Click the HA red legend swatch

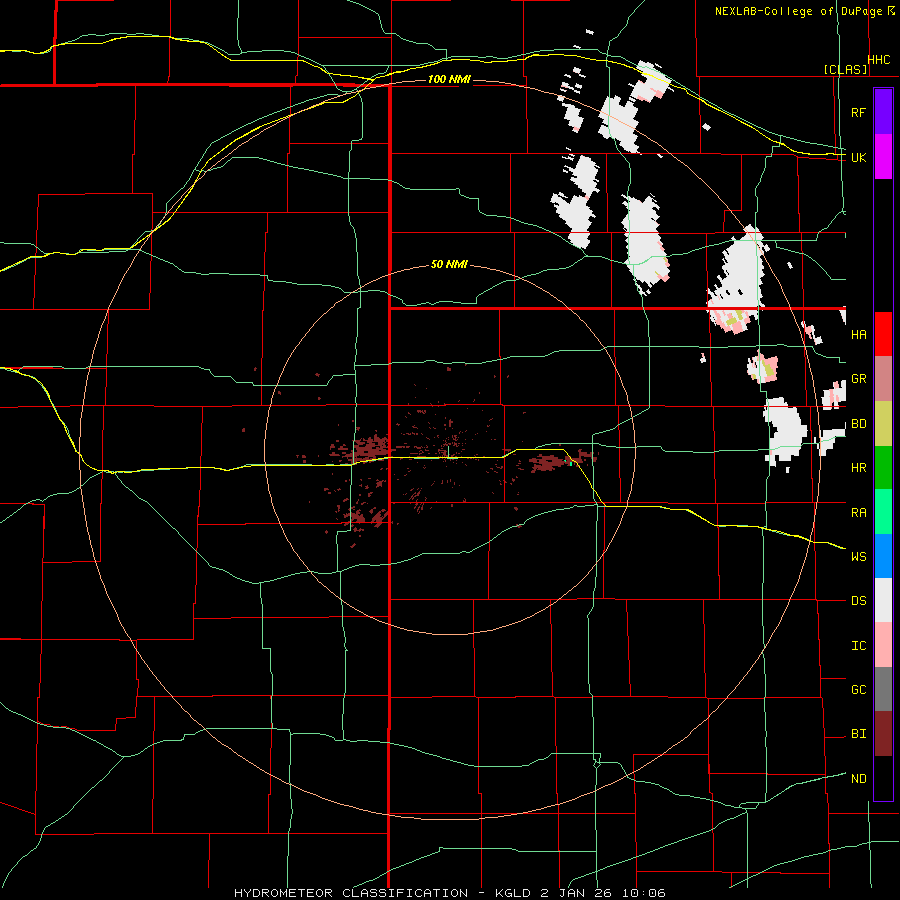click(883, 334)
